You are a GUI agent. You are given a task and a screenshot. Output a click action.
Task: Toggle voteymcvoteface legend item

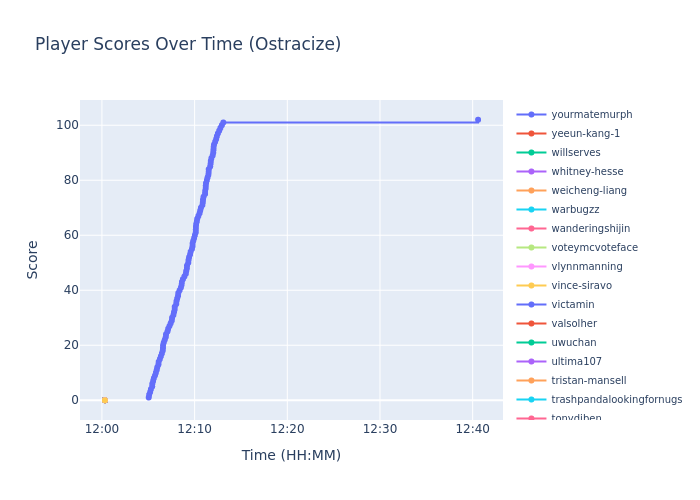pyautogui.click(x=594, y=248)
